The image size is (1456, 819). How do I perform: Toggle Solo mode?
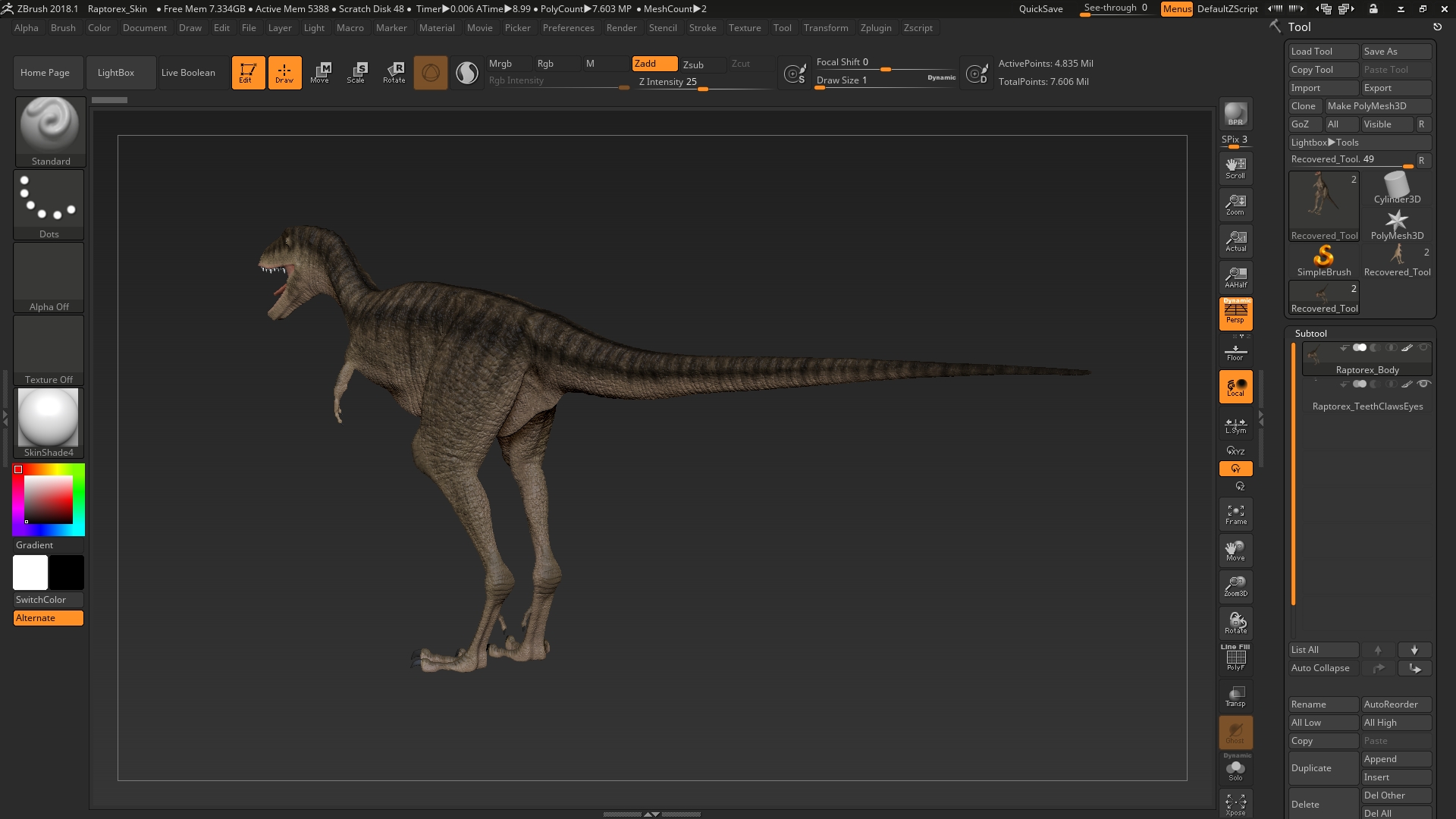click(x=1235, y=770)
